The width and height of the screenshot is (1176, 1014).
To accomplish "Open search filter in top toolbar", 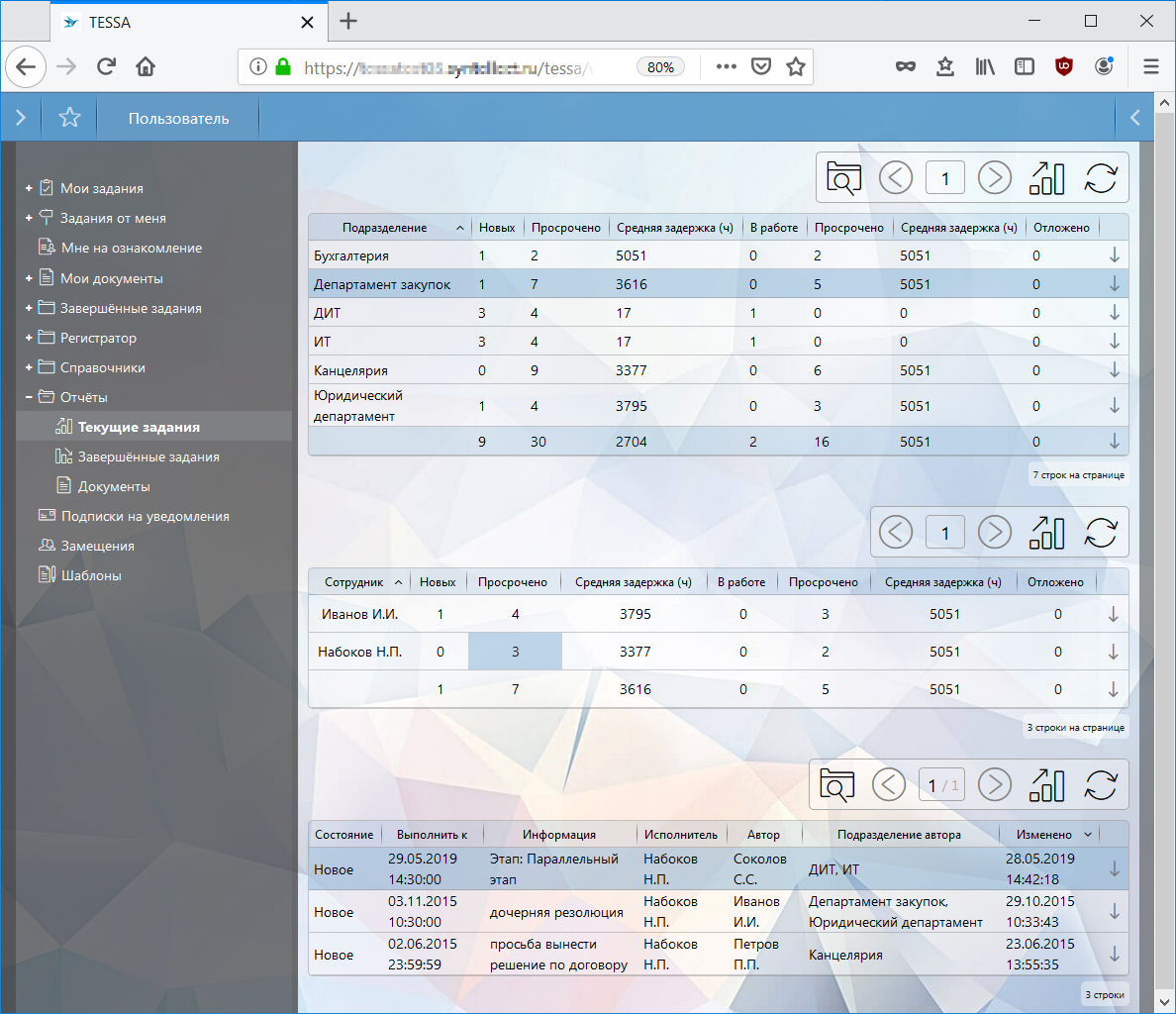I will (x=843, y=178).
